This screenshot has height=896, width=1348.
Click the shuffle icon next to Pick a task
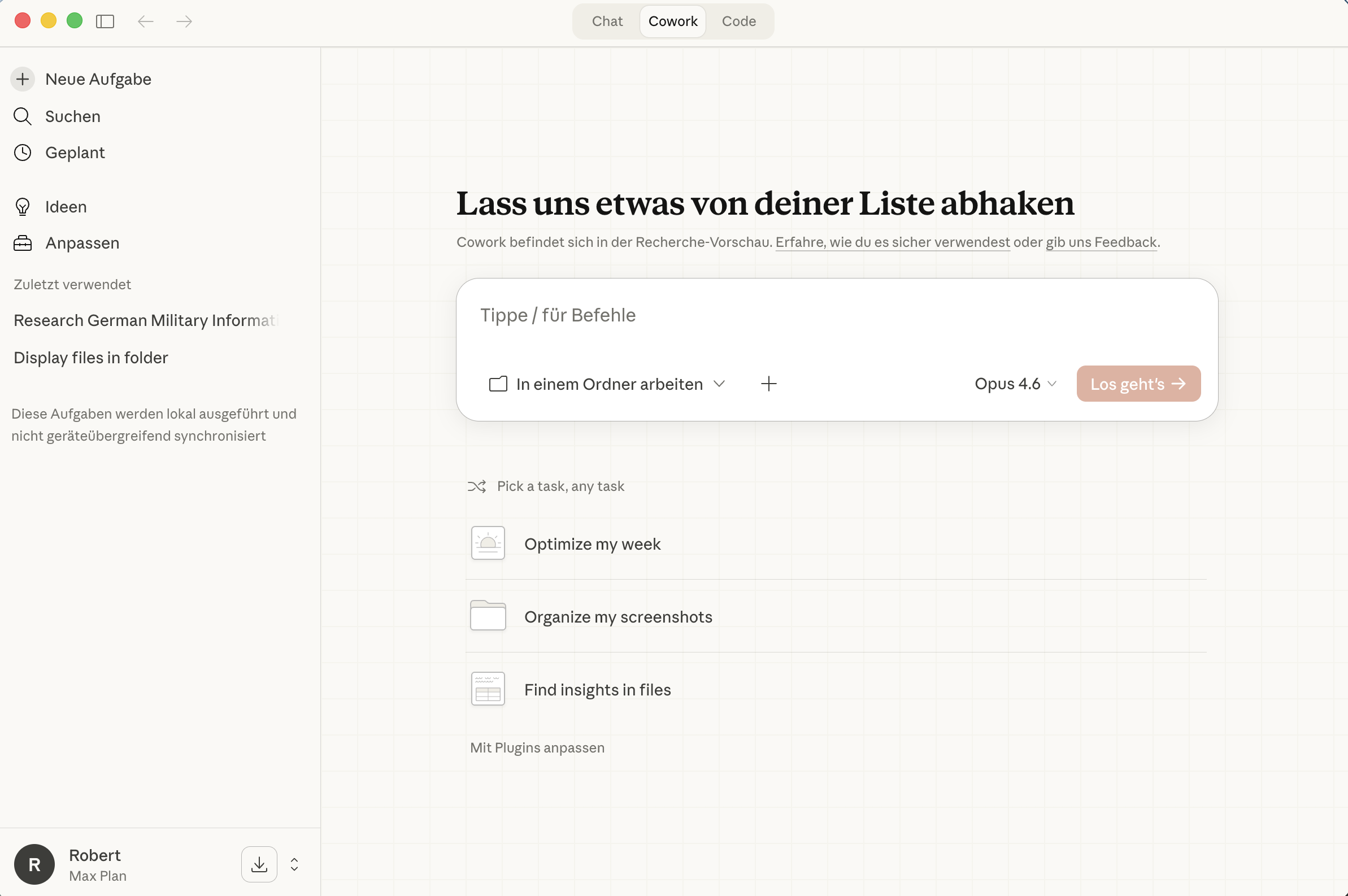[478, 486]
